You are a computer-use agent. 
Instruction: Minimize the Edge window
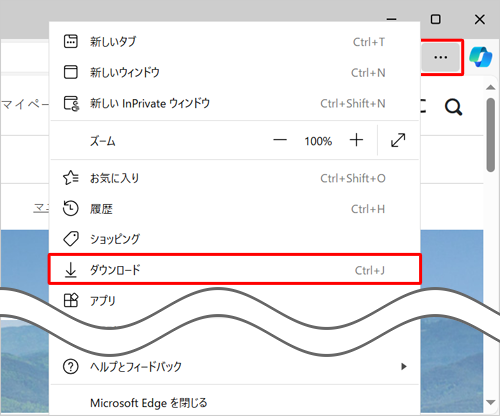[392, 19]
